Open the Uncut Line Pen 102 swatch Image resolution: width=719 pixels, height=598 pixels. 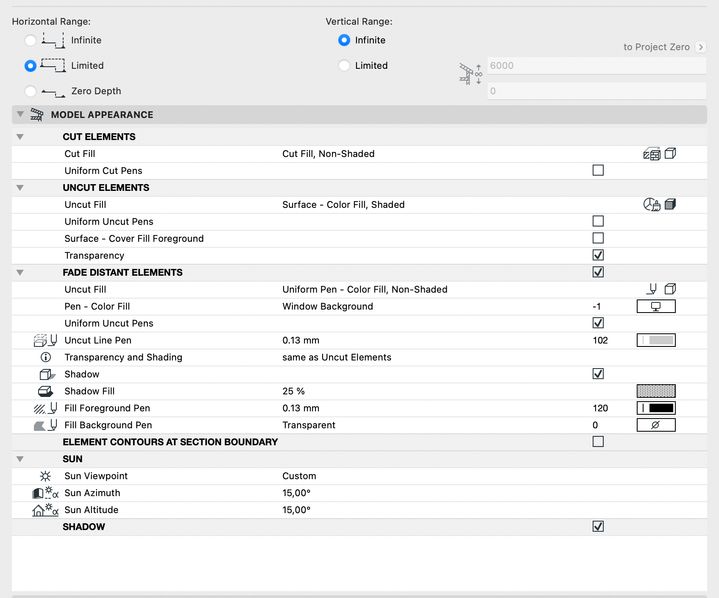pos(656,340)
